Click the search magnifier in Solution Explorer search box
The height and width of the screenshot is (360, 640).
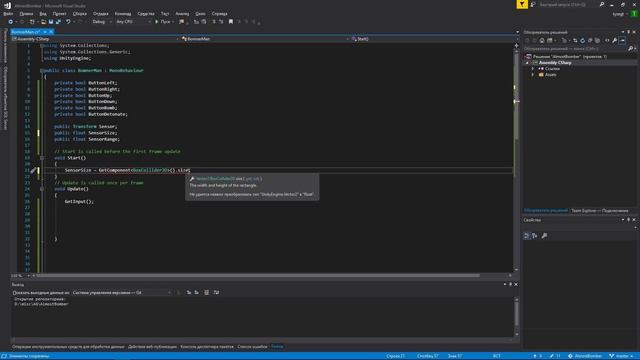point(630,49)
